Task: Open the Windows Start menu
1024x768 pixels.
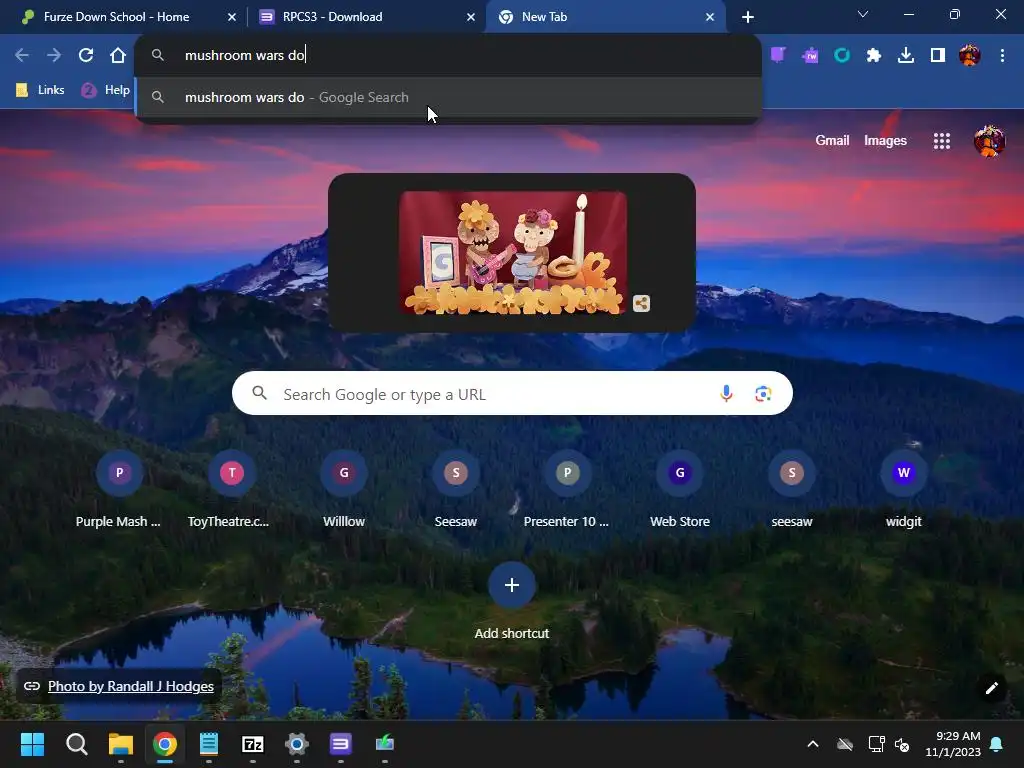Action: (32, 744)
